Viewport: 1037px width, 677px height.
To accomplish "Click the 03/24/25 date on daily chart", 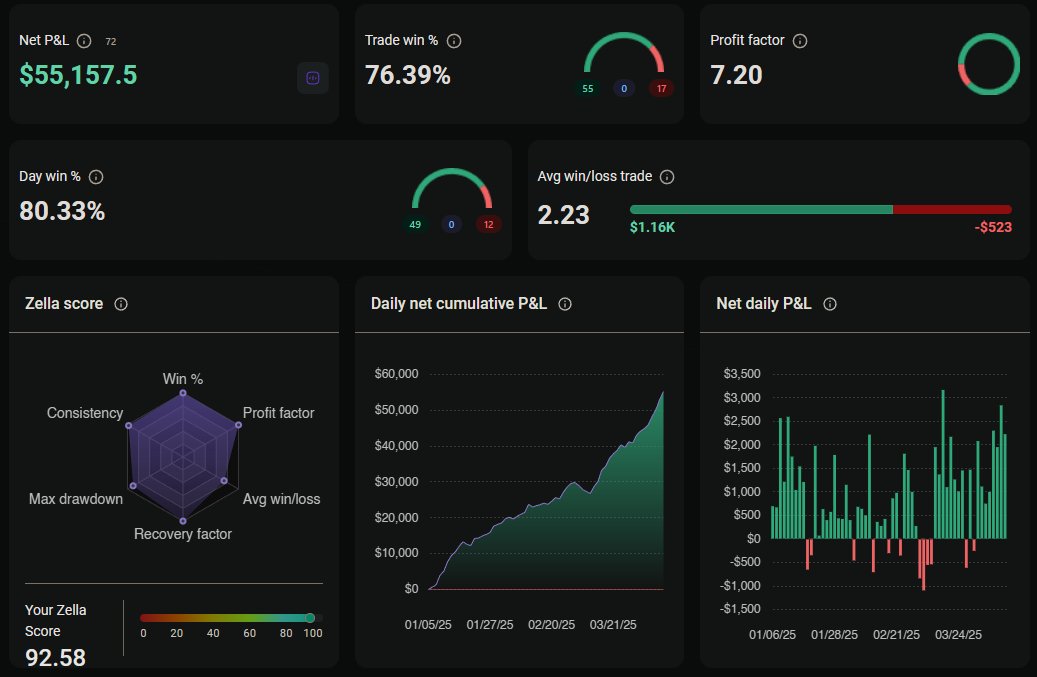I will pos(958,635).
